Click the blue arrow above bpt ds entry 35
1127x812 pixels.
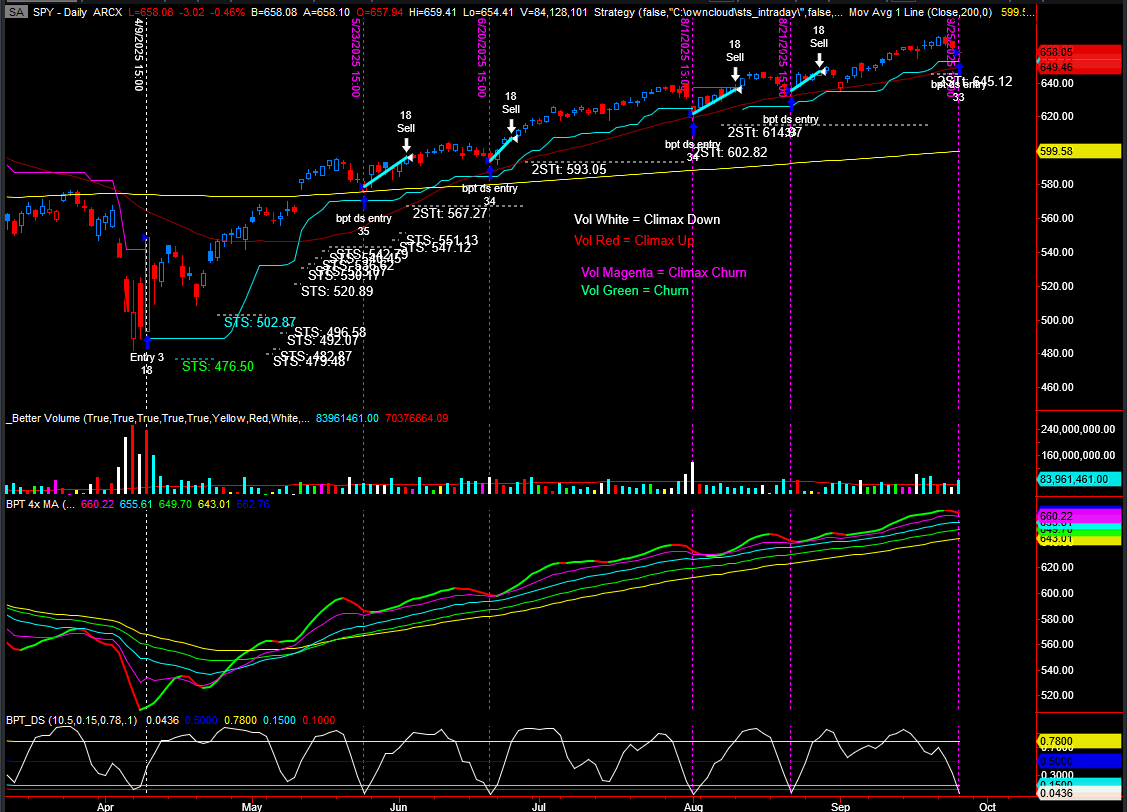364,201
